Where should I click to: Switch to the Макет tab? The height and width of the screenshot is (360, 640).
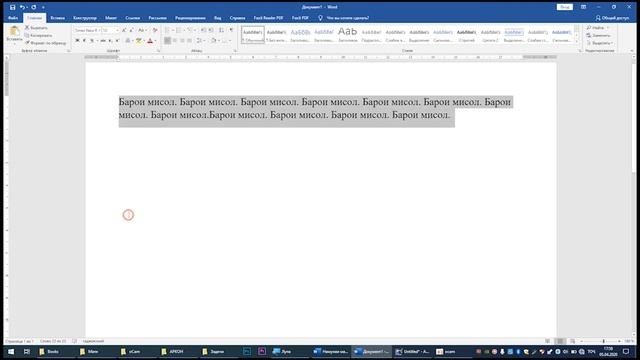tap(111, 18)
